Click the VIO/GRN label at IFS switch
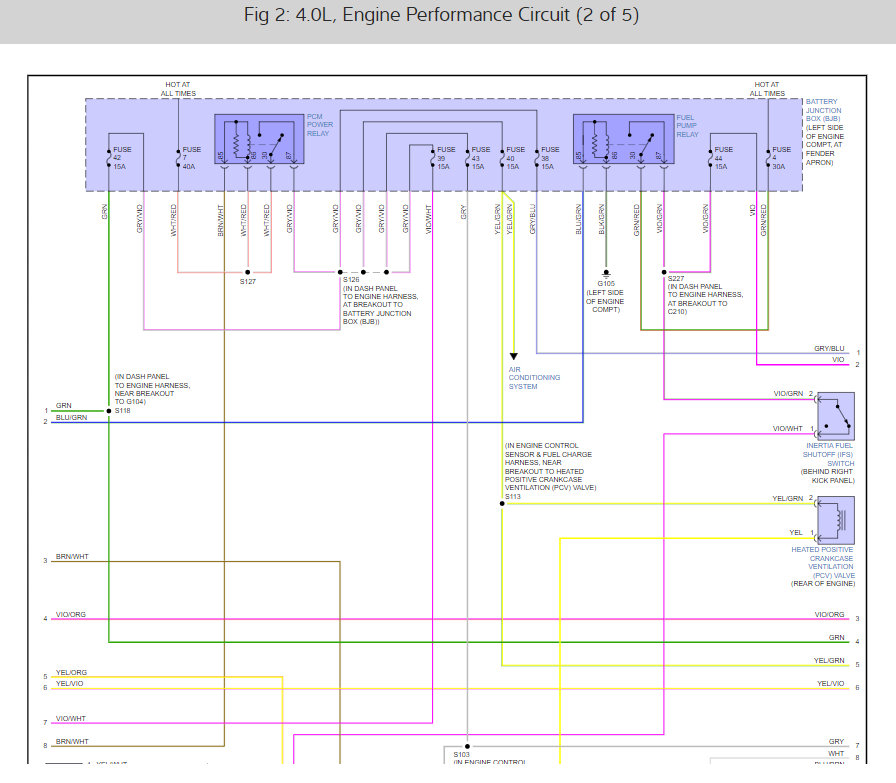 click(x=788, y=393)
